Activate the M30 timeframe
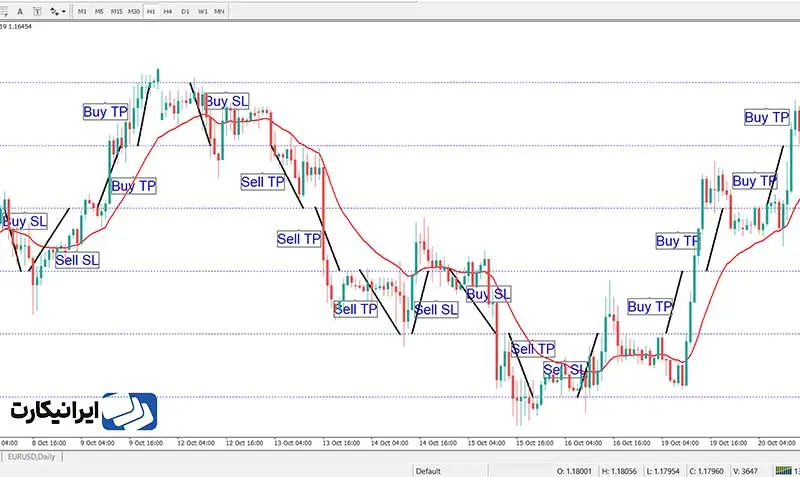 click(x=134, y=12)
